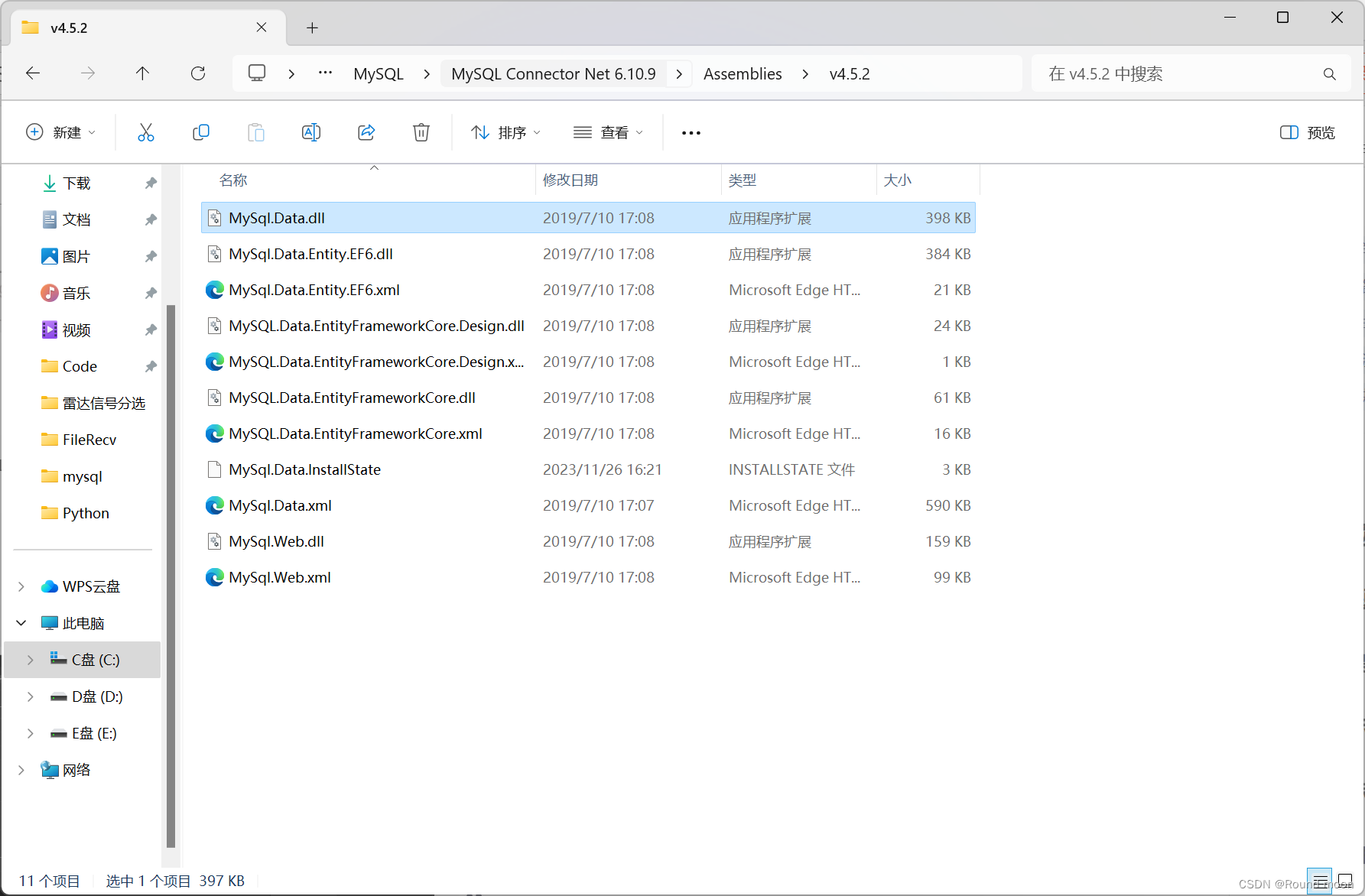Expand the 网络 tree node

[21, 770]
